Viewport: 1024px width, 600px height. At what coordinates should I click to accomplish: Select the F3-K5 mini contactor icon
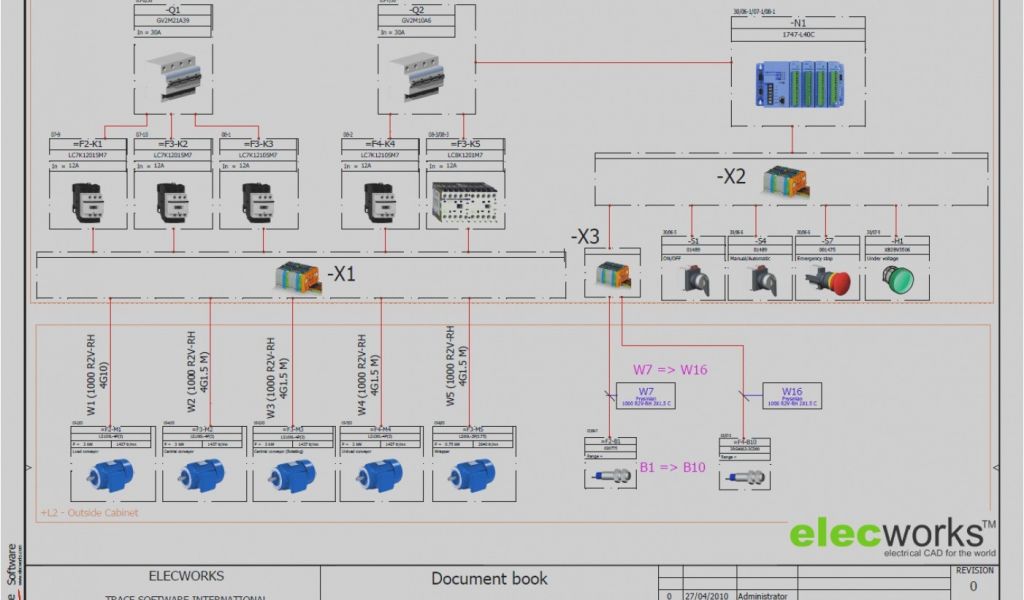[466, 202]
